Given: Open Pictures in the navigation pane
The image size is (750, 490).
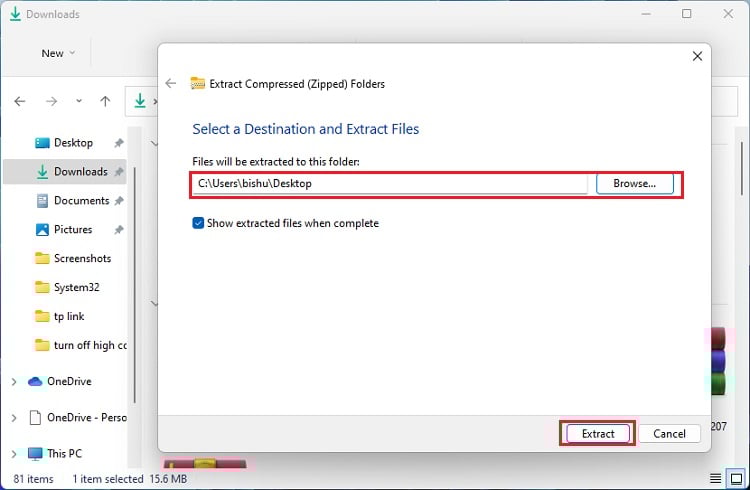Looking at the screenshot, I should (x=64, y=230).
